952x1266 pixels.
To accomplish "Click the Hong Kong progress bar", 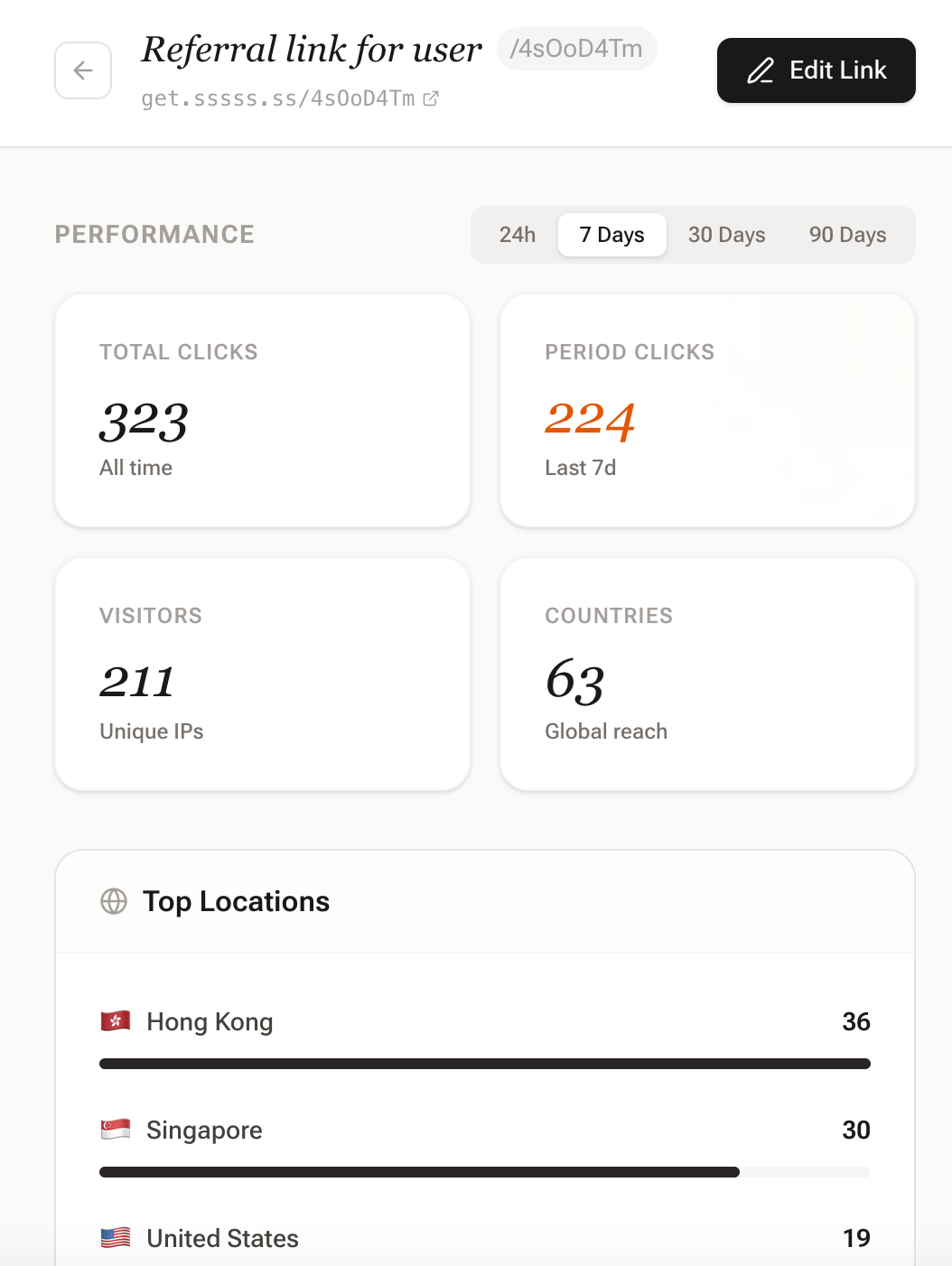I will click(485, 1064).
